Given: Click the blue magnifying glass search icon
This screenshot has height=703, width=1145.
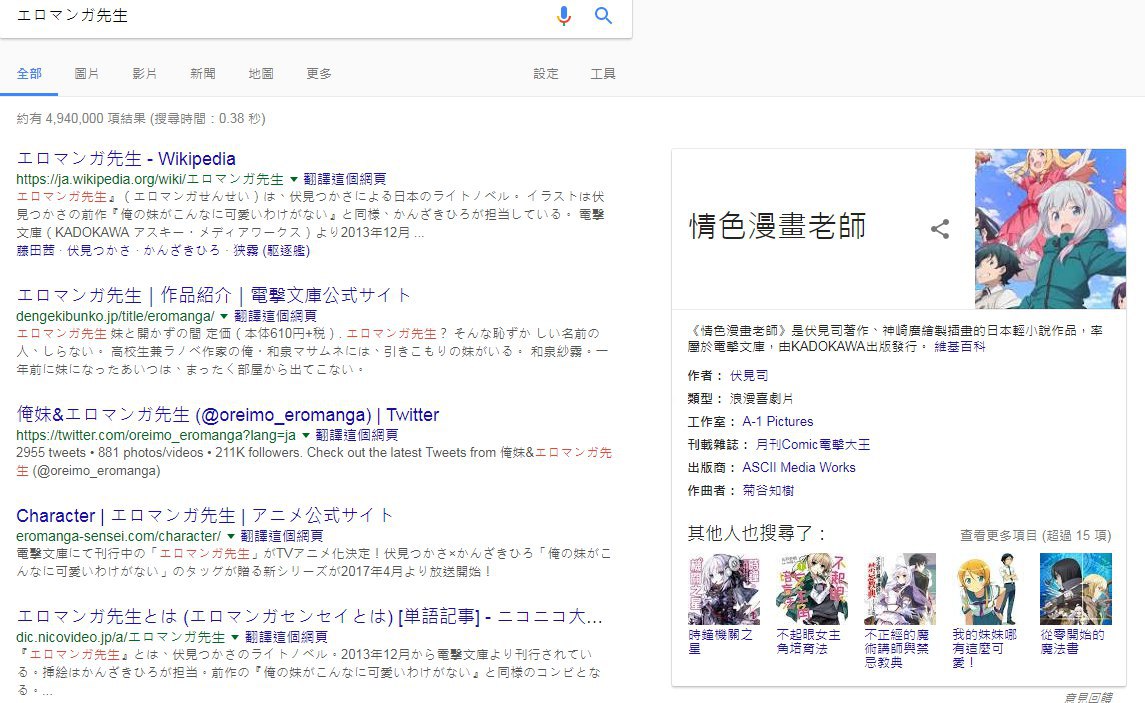Looking at the screenshot, I should pyautogui.click(x=603, y=16).
